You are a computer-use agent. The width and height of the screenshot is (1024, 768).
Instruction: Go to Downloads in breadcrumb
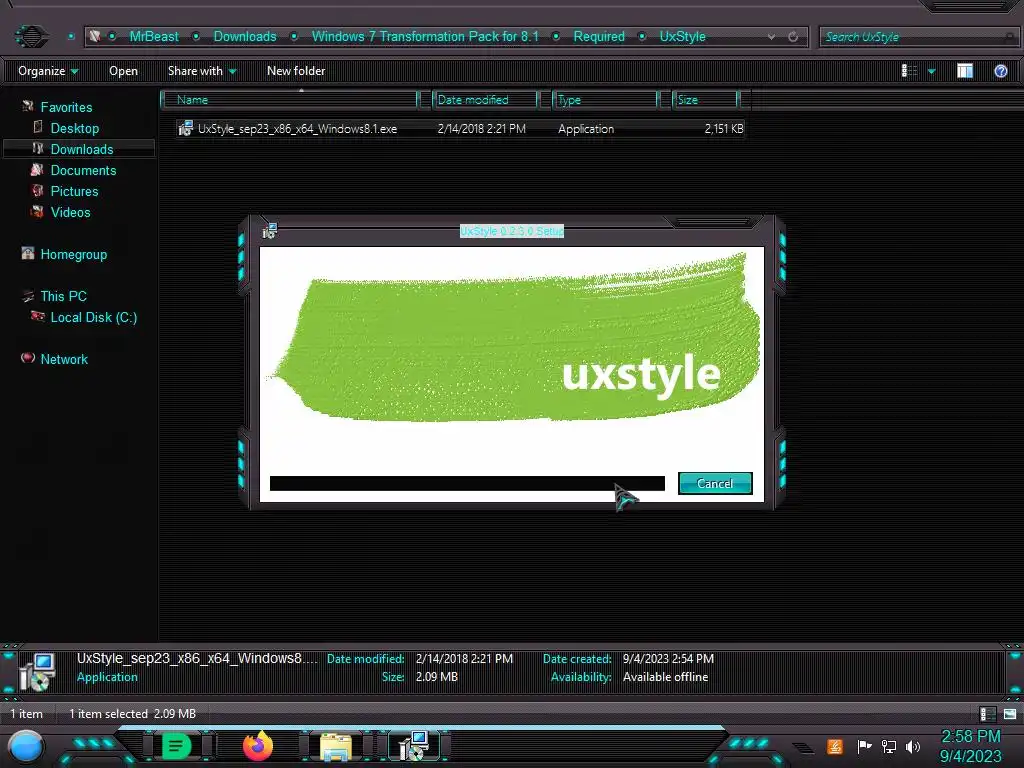245,37
